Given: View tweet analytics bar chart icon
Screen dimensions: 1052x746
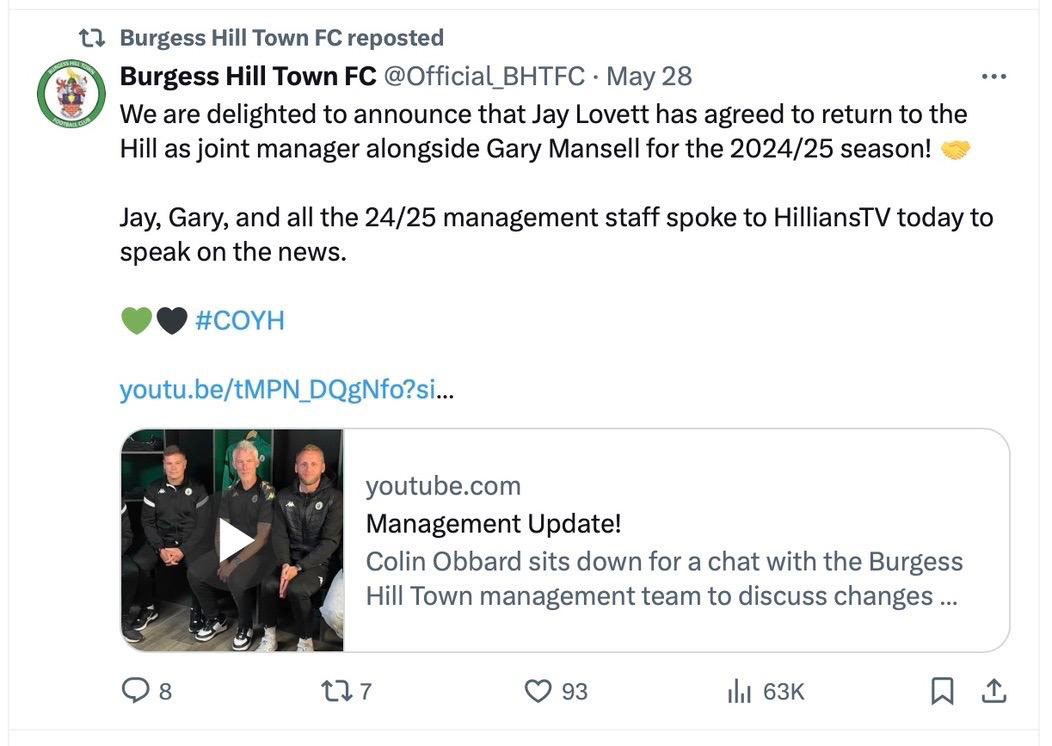Looking at the screenshot, I should point(739,690).
